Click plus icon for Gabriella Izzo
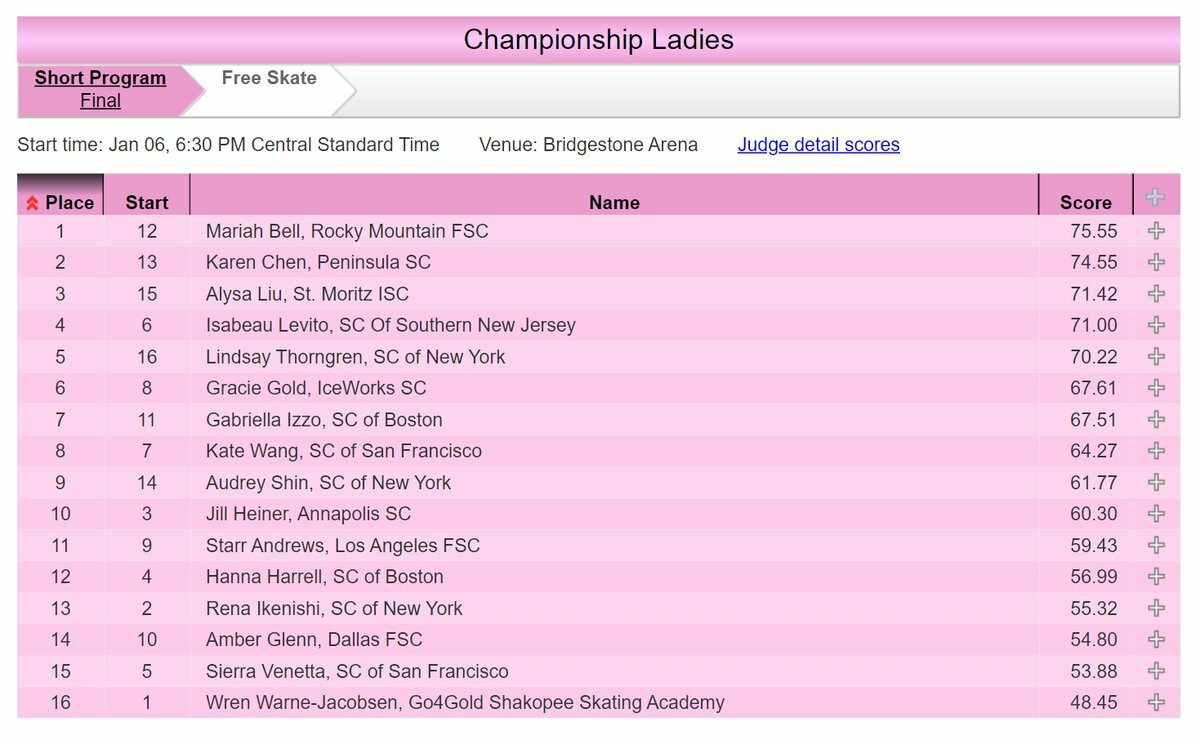1200x740 pixels. pyautogui.click(x=1156, y=419)
